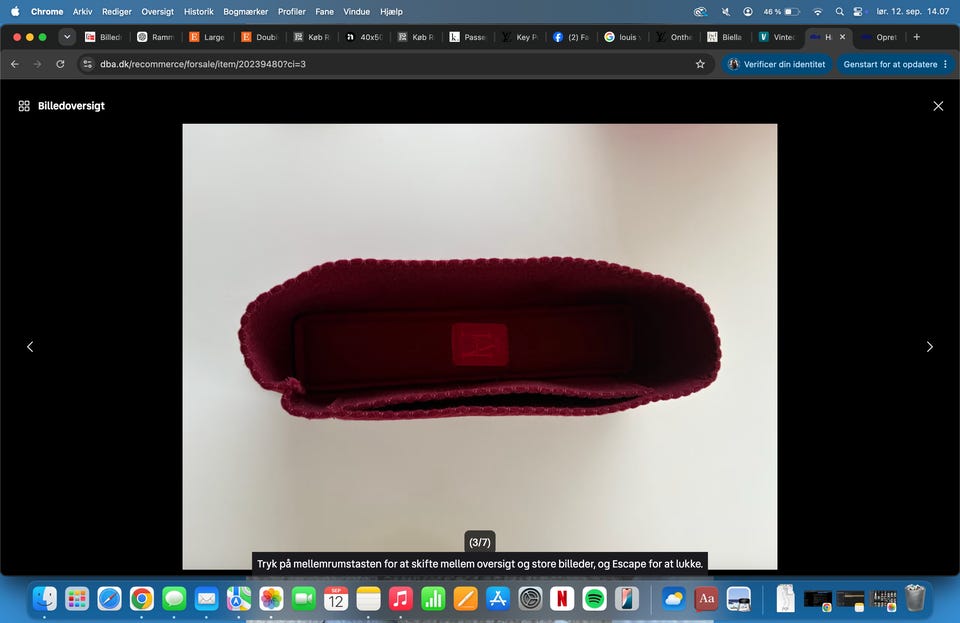Switch to the 40x50 tab
This screenshot has width=960, height=623.
pos(364,37)
